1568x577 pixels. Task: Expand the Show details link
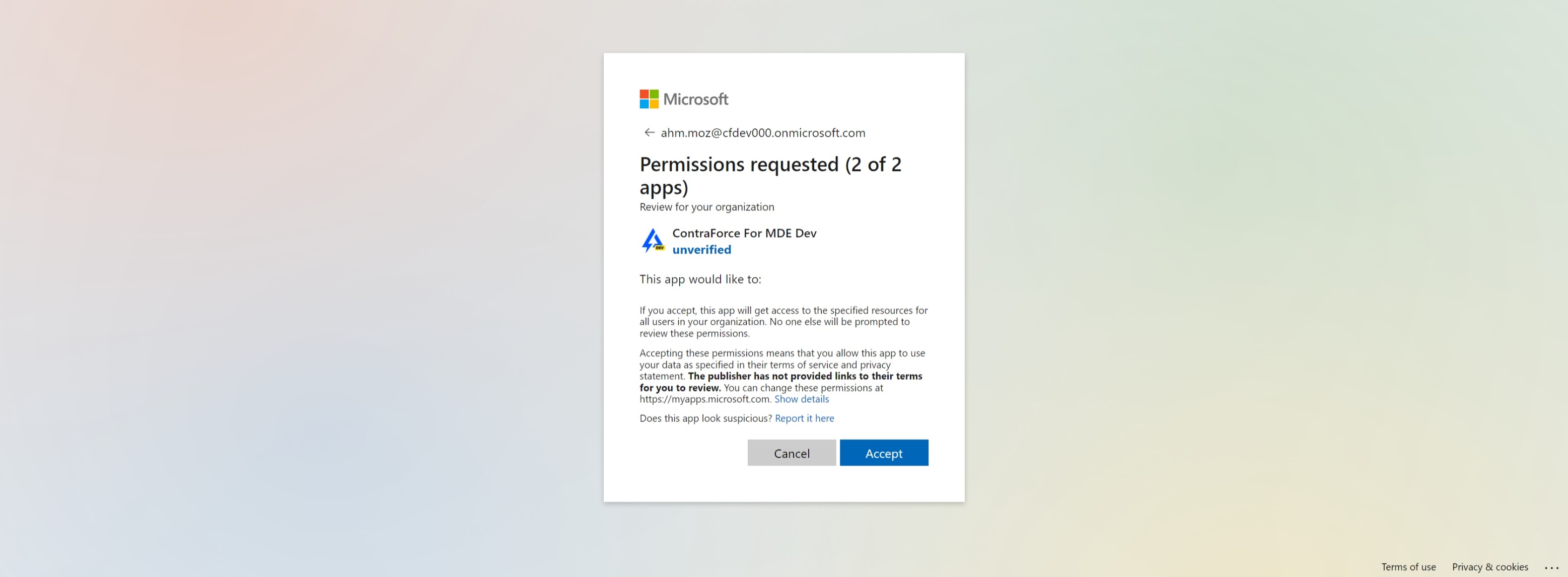click(x=801, y=399)
